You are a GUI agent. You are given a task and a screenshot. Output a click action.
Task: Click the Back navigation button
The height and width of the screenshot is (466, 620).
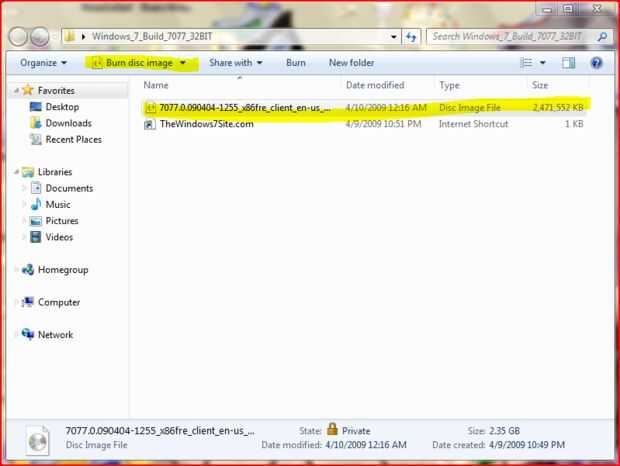[18, 36]
